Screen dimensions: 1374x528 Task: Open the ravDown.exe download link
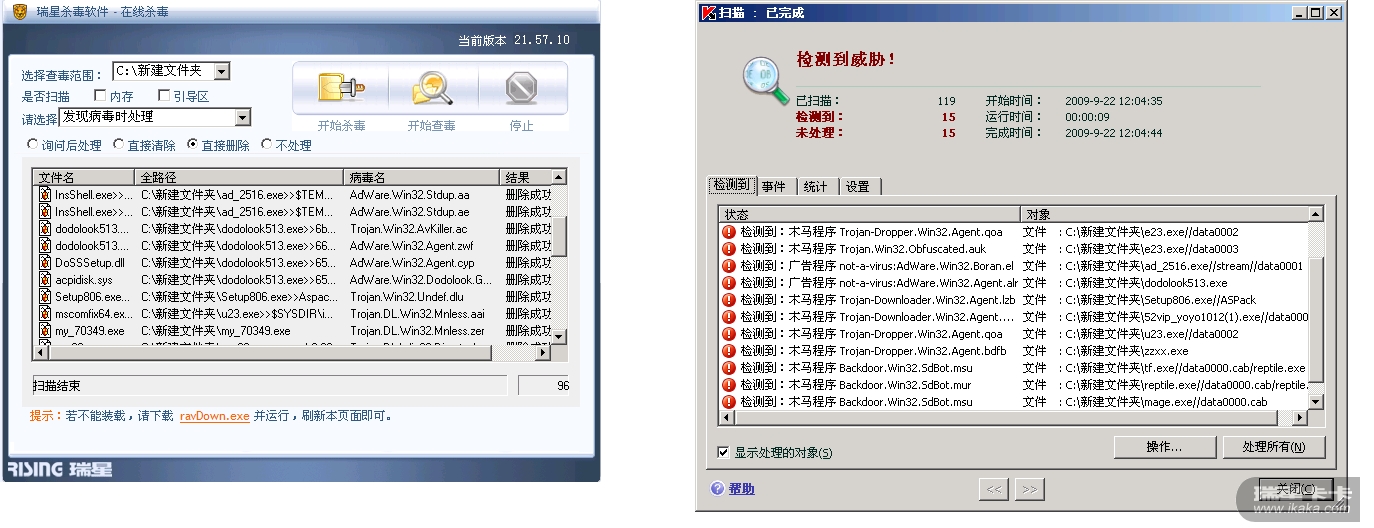[x=214, y=416]
